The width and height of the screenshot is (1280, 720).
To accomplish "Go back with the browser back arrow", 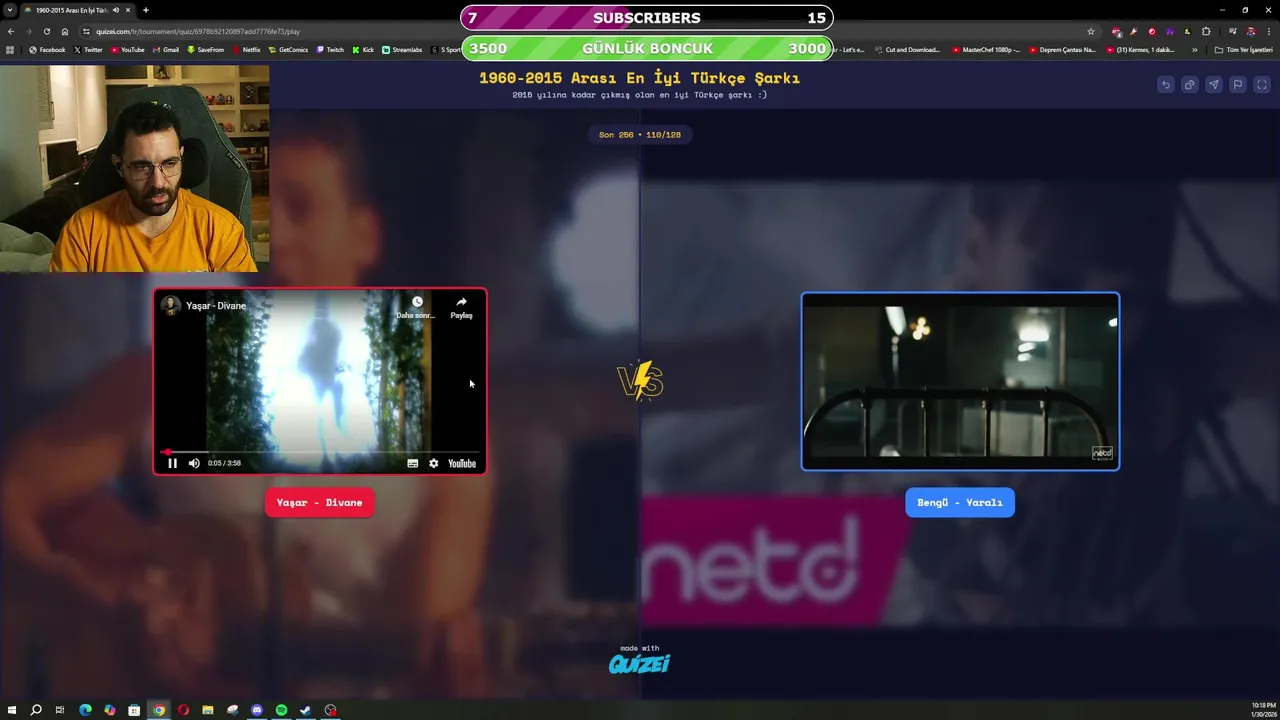I will [11, 31].
